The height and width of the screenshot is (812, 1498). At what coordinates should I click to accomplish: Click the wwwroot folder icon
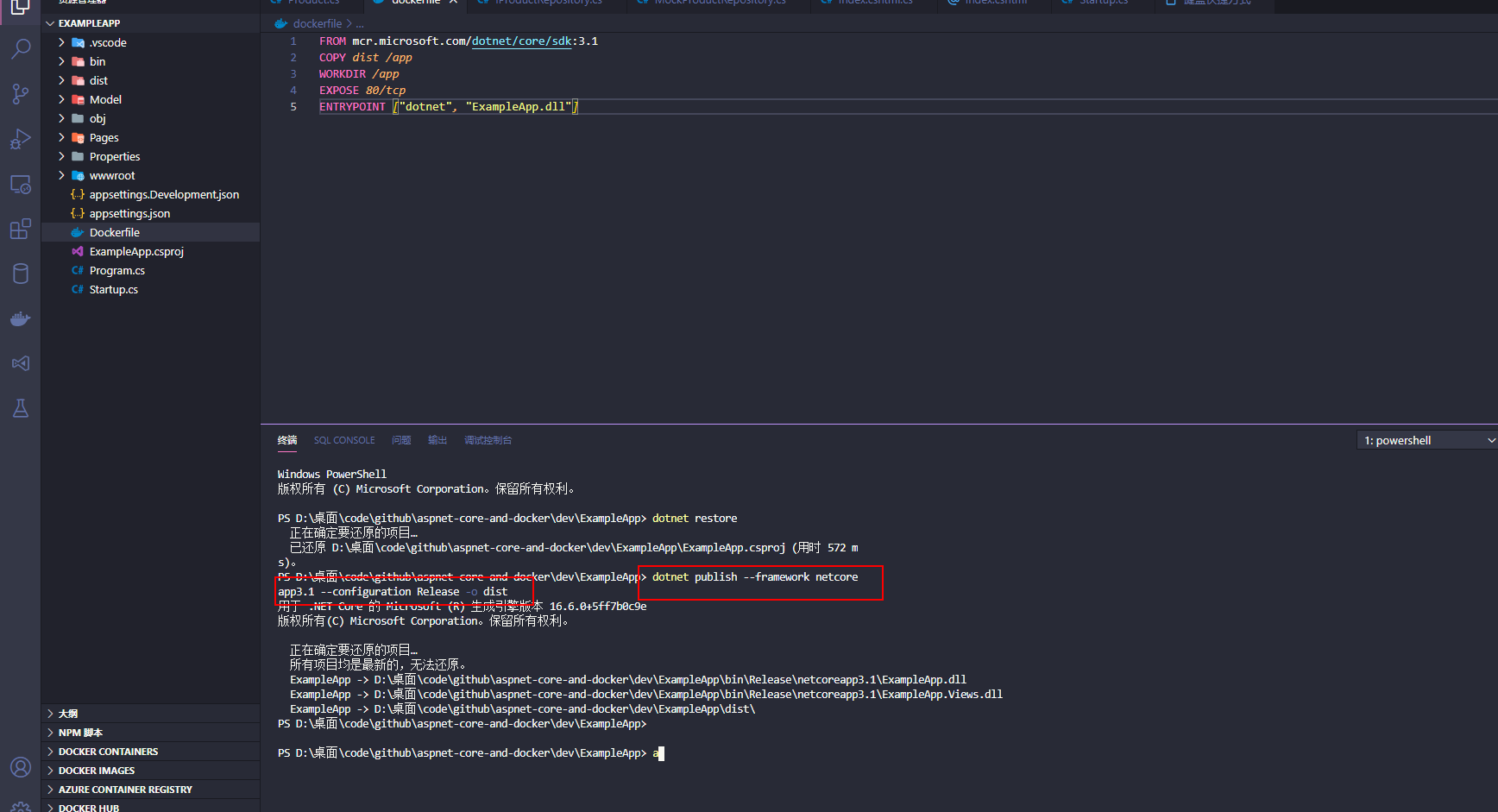point(78,175)
